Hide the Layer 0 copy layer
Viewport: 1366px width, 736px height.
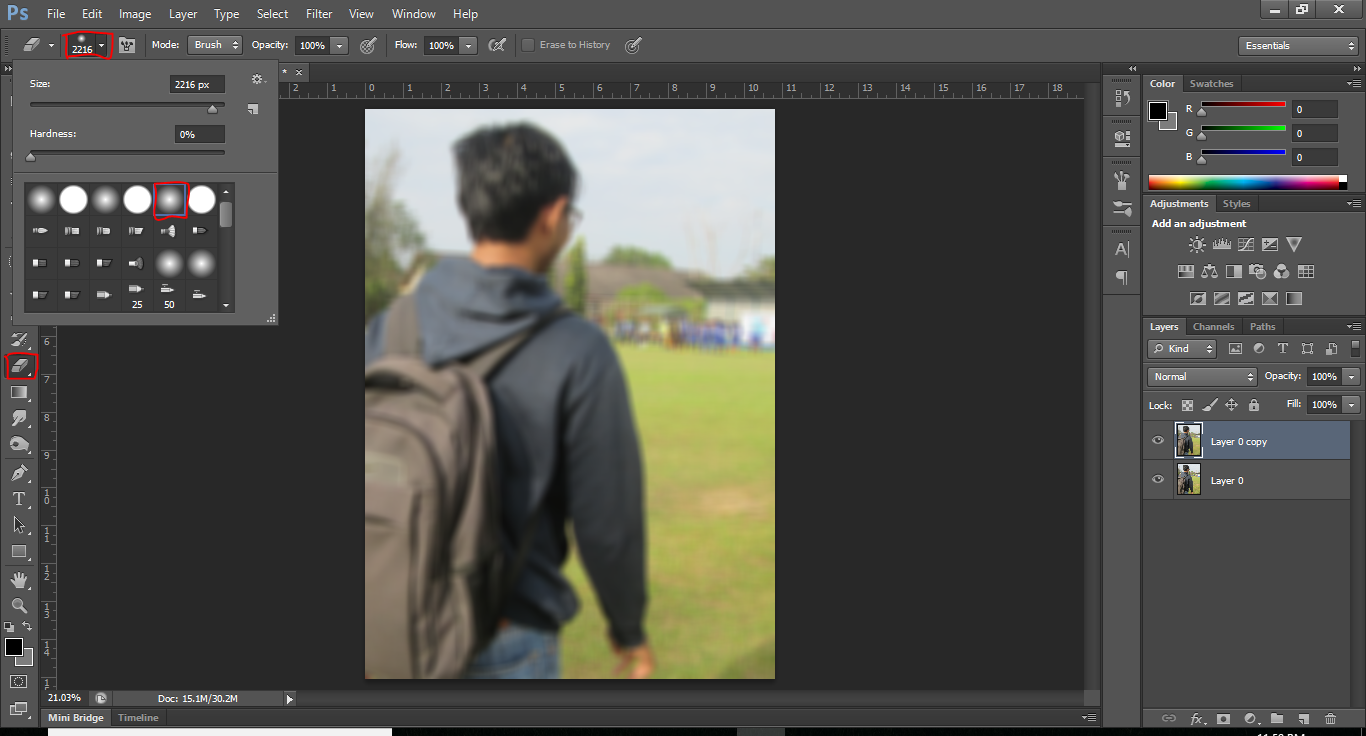click(x=1158, y=440)
